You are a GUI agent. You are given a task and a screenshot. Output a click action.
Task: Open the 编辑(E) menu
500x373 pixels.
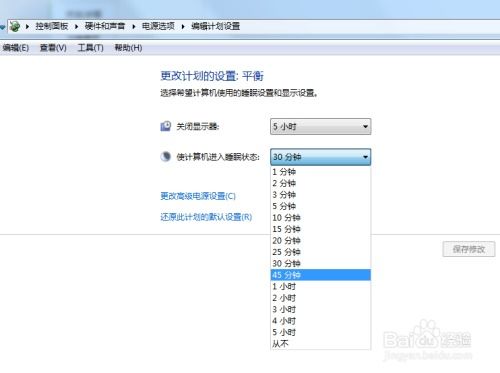click(x=16, y=48)
